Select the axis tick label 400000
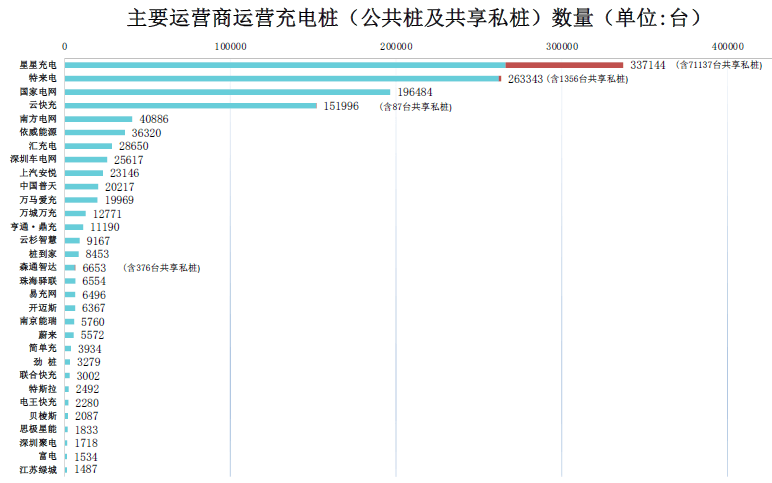This screenshot has height=483, width=772. tap(728, 47)
